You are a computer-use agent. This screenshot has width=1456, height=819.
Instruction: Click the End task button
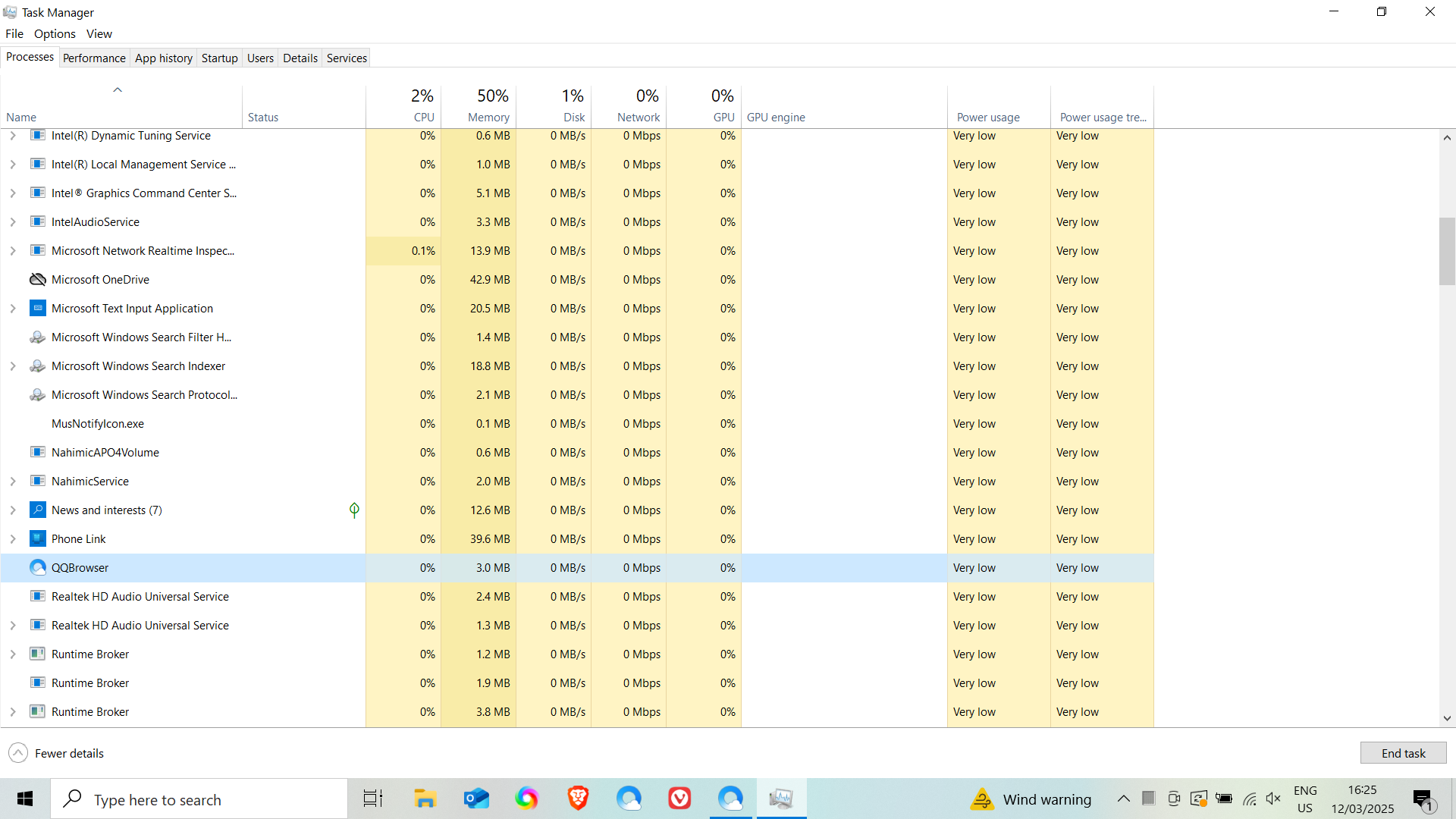click(1403, 753)
